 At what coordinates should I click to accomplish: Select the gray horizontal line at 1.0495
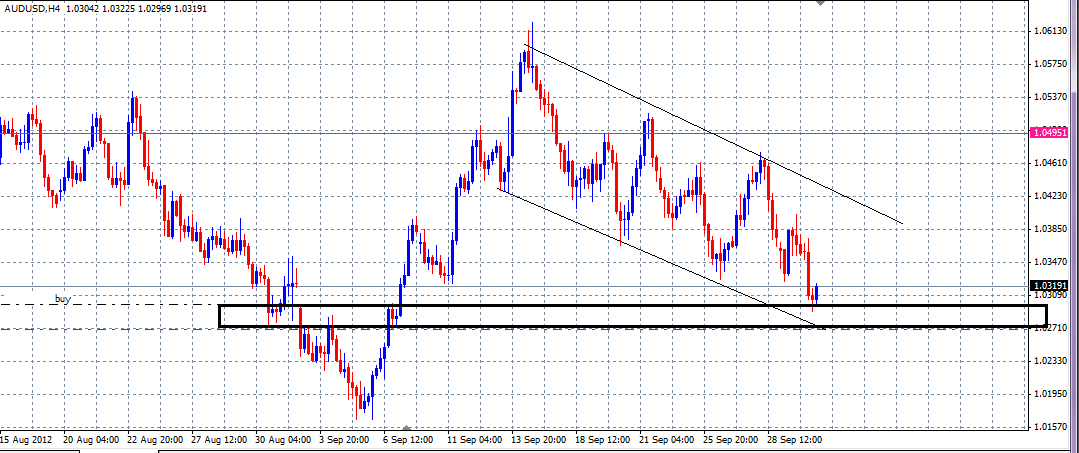tap(300, 132)
